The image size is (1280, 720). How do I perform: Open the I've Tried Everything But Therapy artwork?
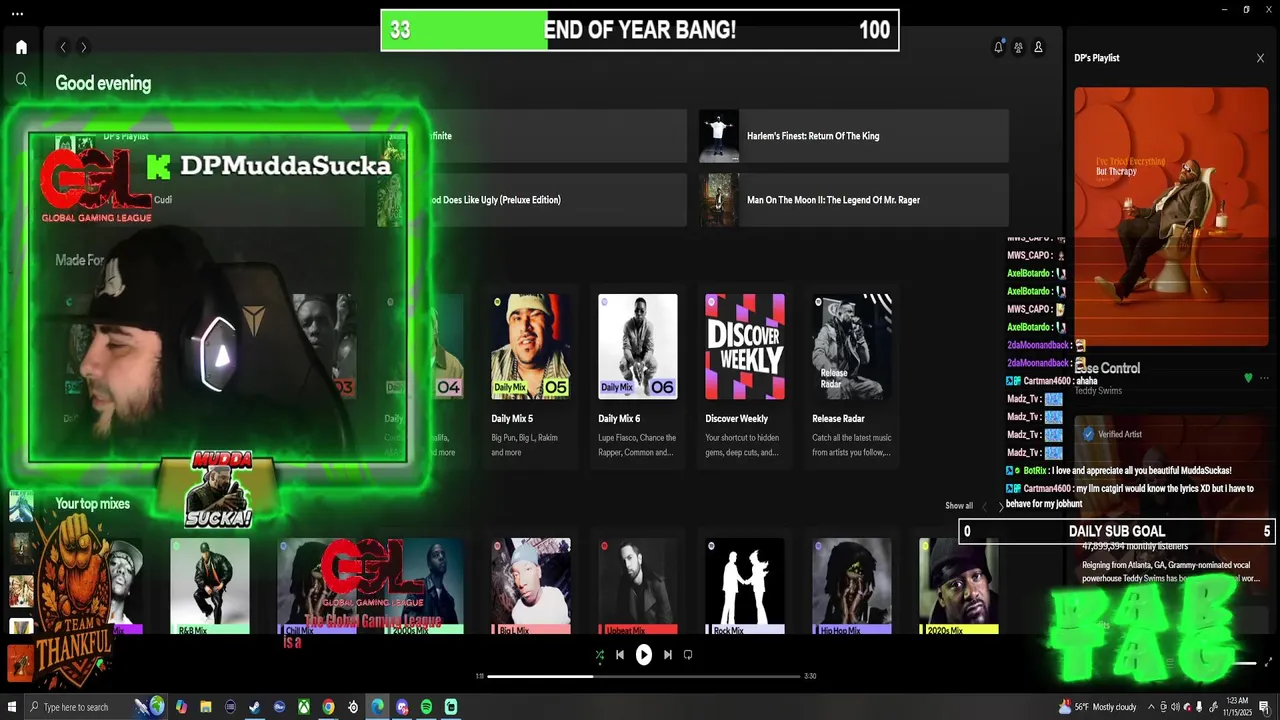tap(1171, 216)
